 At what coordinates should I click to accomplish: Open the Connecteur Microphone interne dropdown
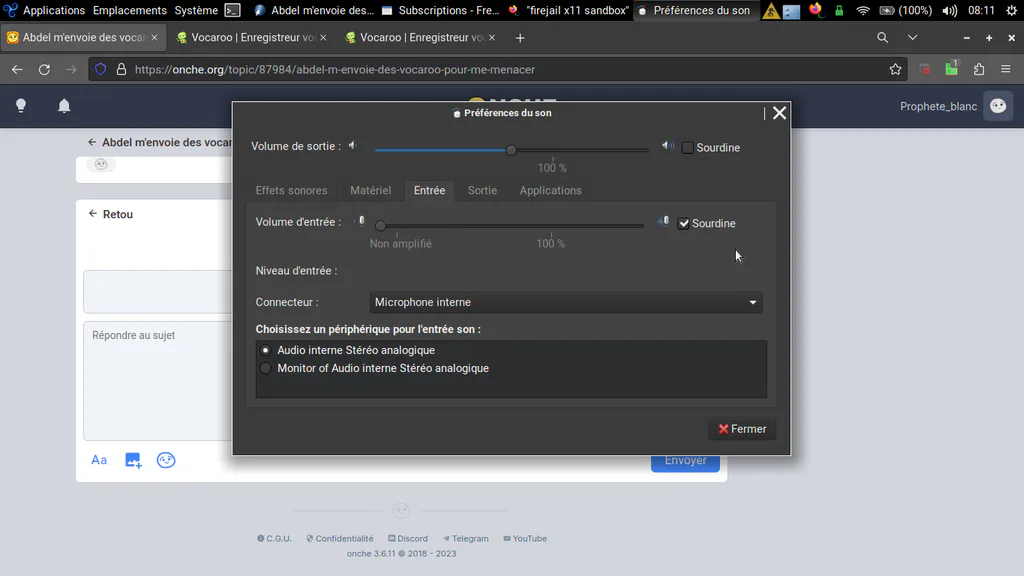(x=566, y=302)
